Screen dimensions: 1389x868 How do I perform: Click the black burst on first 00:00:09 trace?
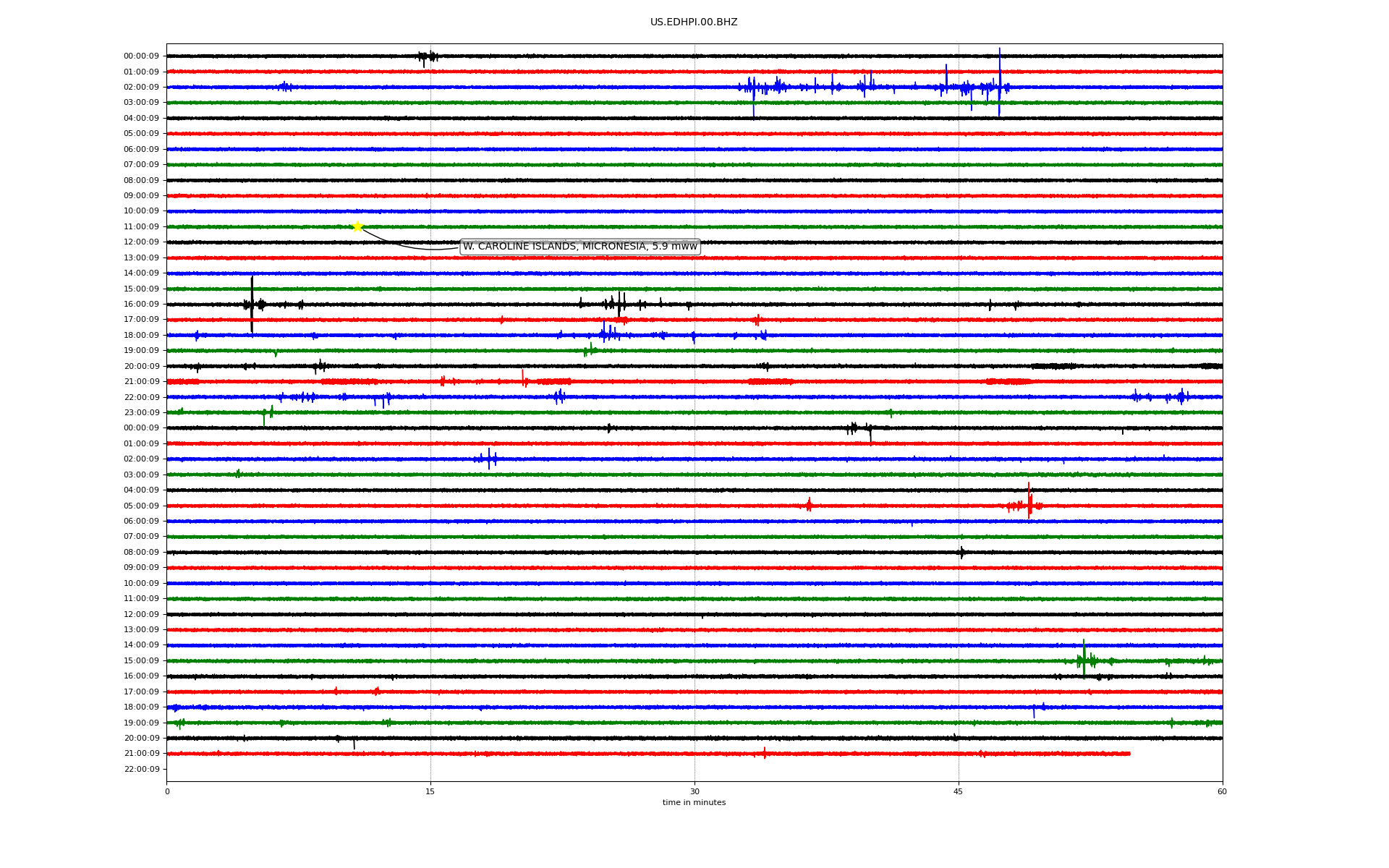[x=428, y=56]
